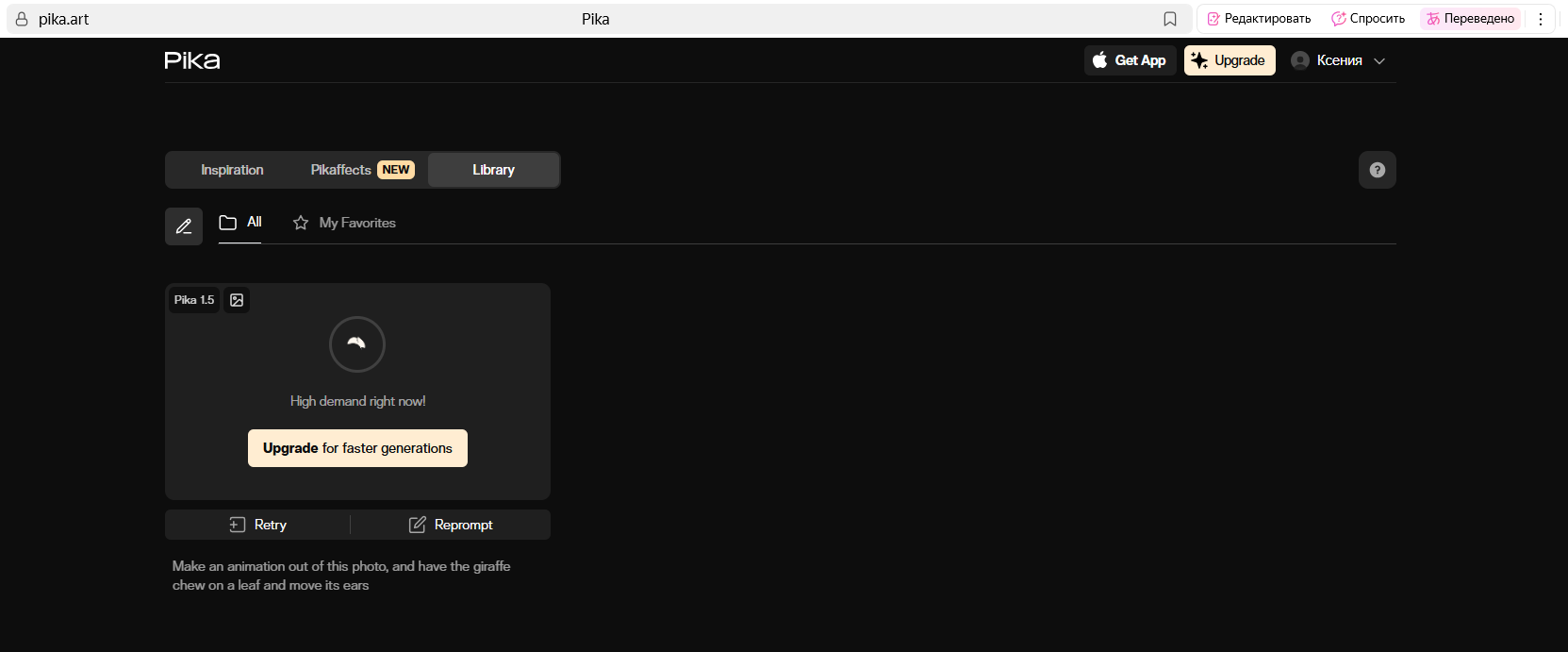The height and width of the screenshot is (652, 1568).
Task: Click the Pika logo in header
Action: click(192, 60)
